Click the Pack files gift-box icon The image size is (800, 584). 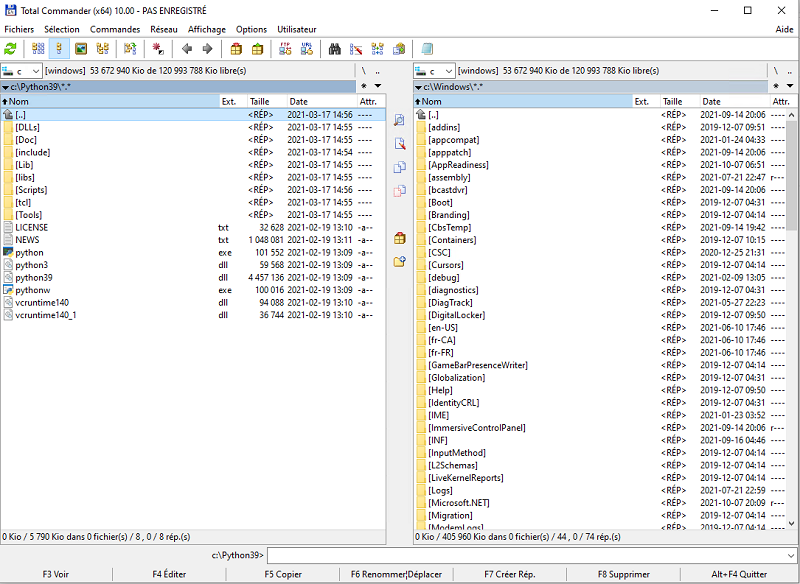coord(237,48)
